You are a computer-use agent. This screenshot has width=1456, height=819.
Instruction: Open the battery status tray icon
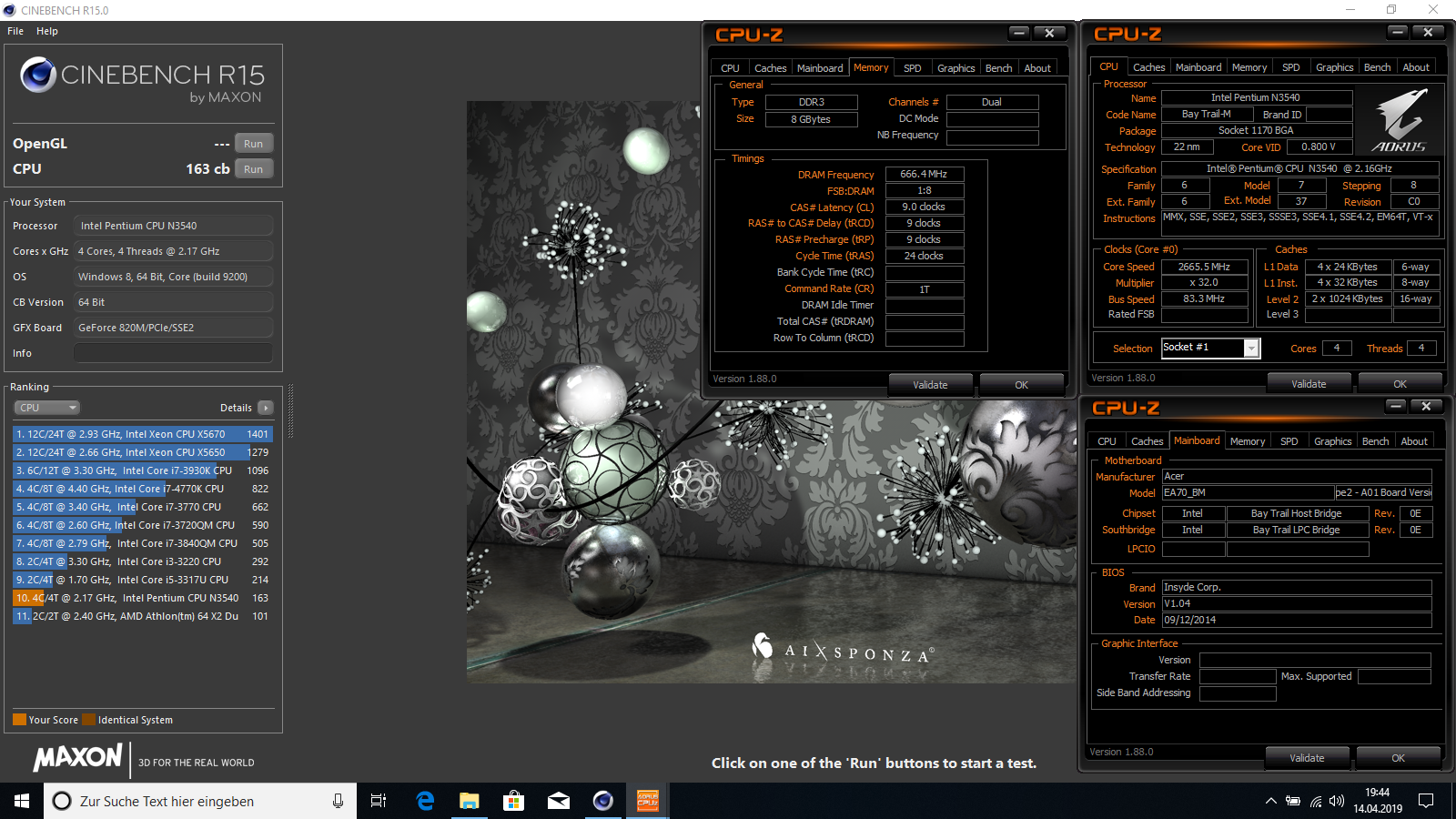tap(1293, 801)
